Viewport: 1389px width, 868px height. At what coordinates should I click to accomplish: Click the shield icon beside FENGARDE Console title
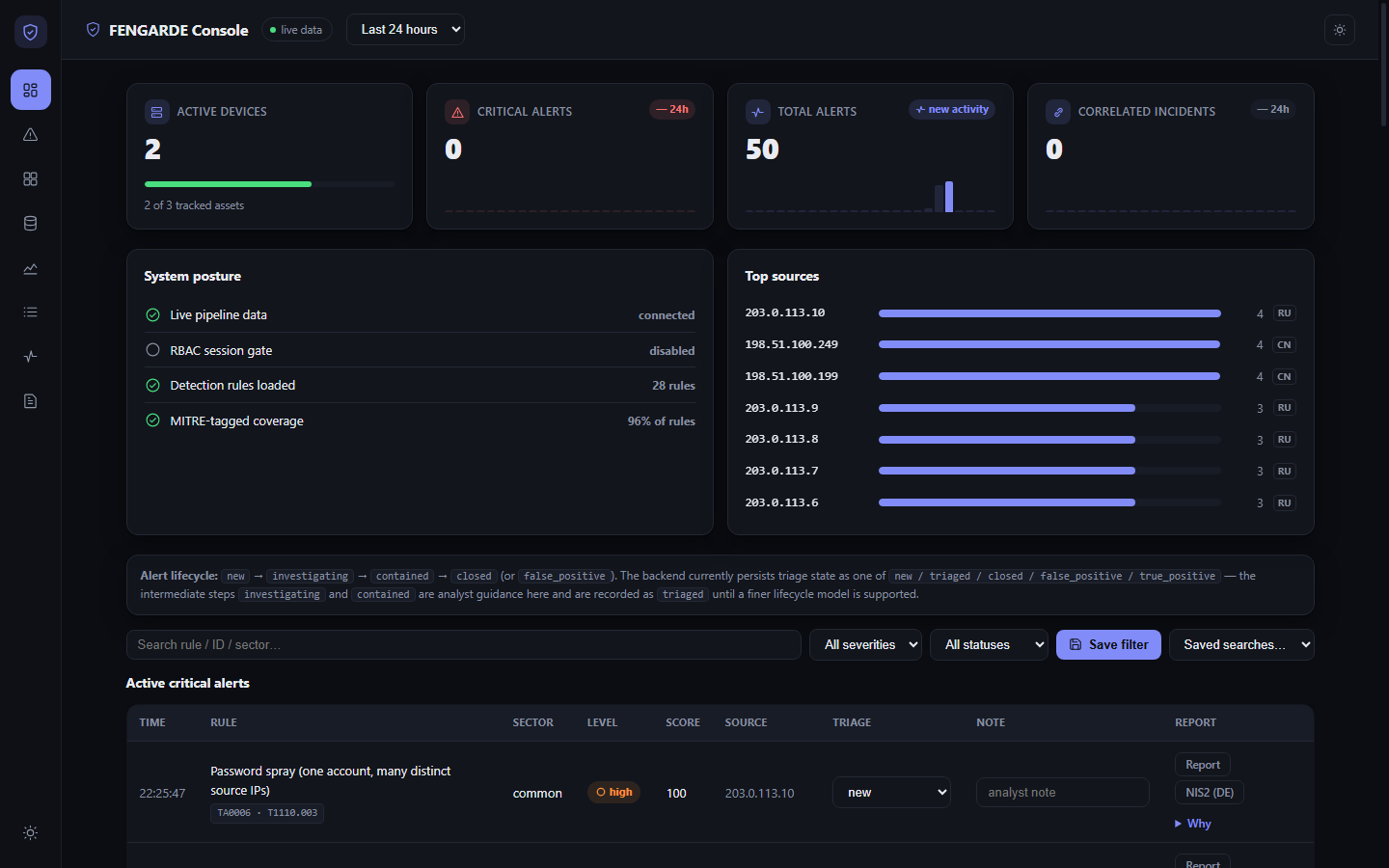(x=93, y=30)
